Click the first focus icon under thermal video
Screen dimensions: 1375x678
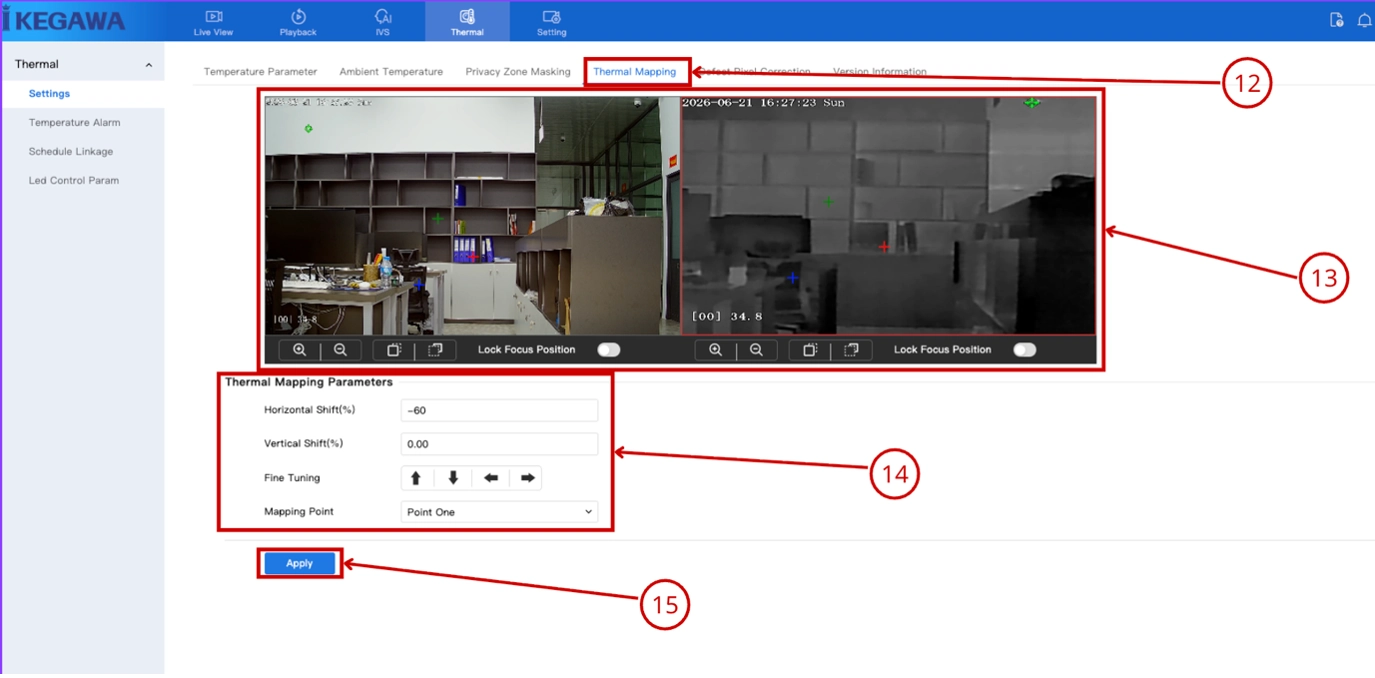pyautogui.click(x=810, y=350)
